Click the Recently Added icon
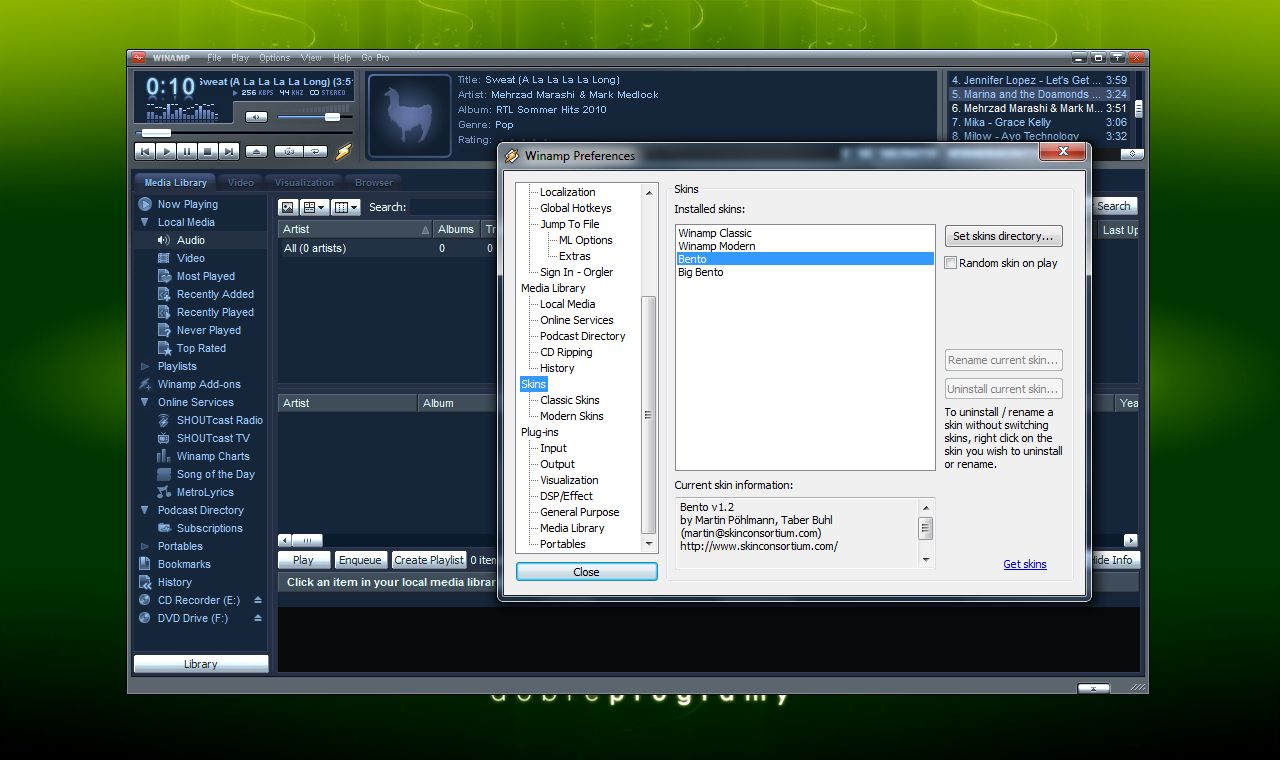Image resolution: width=1280 pixels, height=760 pixels. click(165, 294)
